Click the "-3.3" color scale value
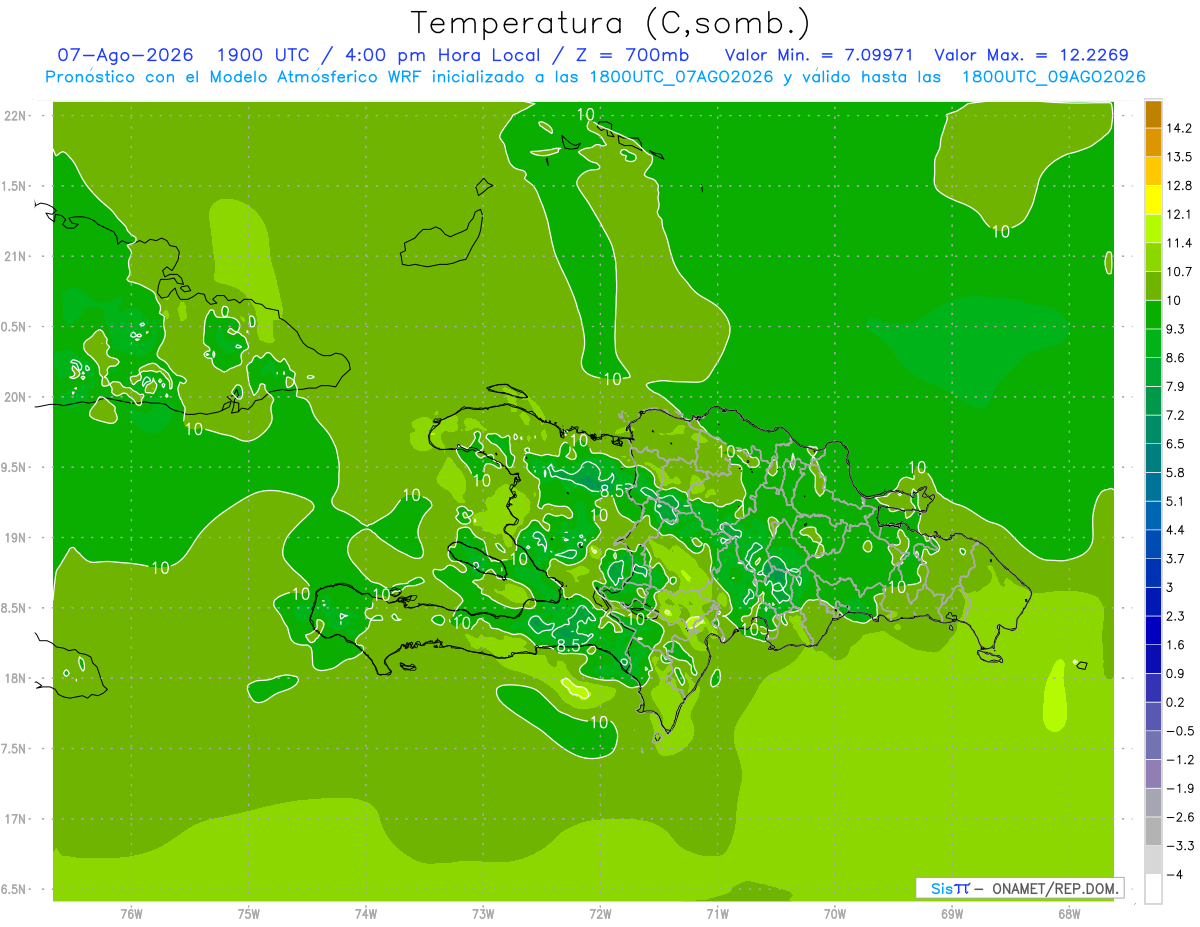This screenshot has height=927, width=1200. tap(1179, 846)
